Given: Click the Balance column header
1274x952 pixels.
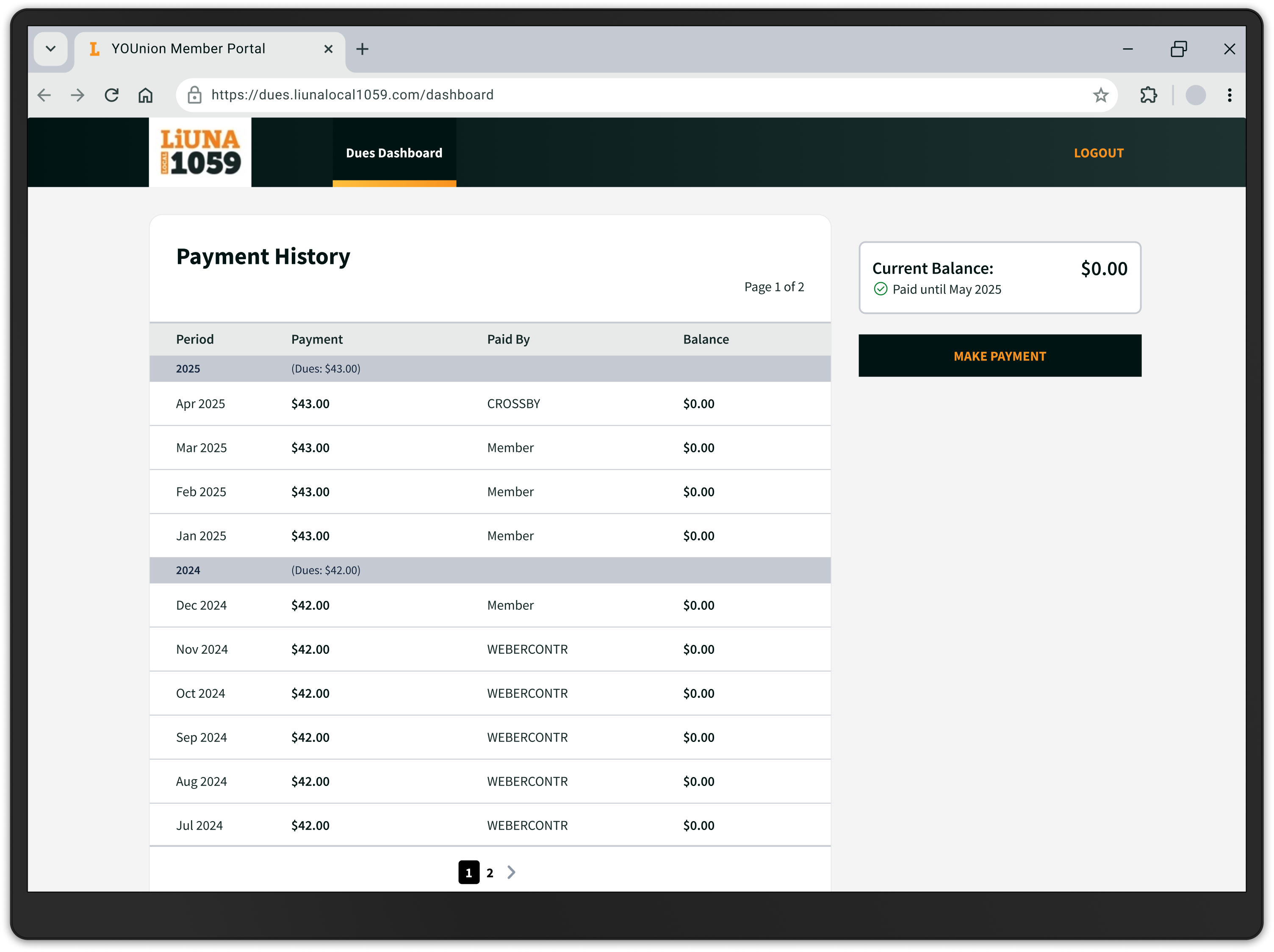Looking at the screenshot, I should pyautogui.click(x=706, y=339).
